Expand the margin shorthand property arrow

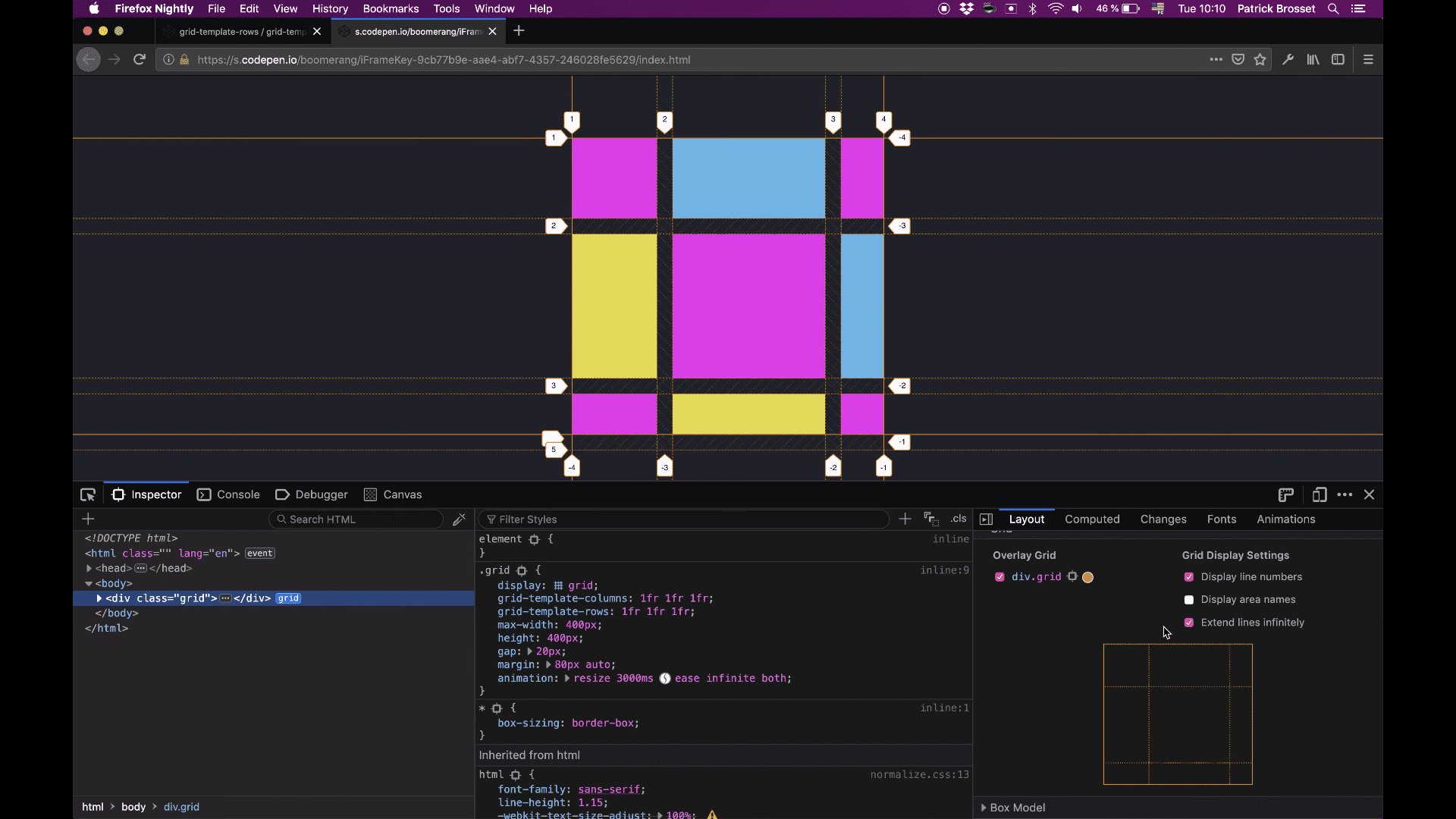[x=548, y=665]
